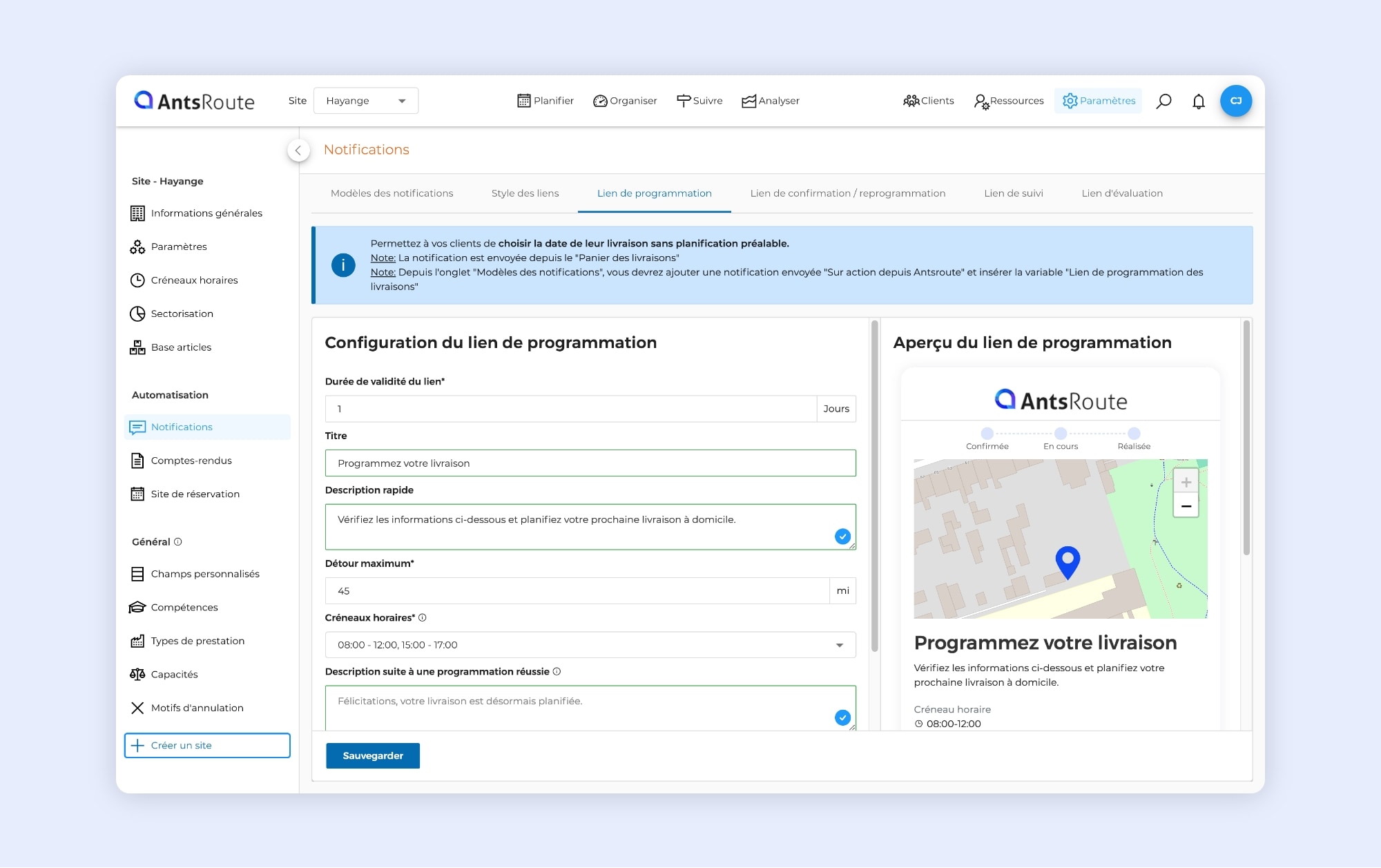Open the Analyser statistics view
The width and height of the screenshot is (1381, 868).
tap(771, 101)
